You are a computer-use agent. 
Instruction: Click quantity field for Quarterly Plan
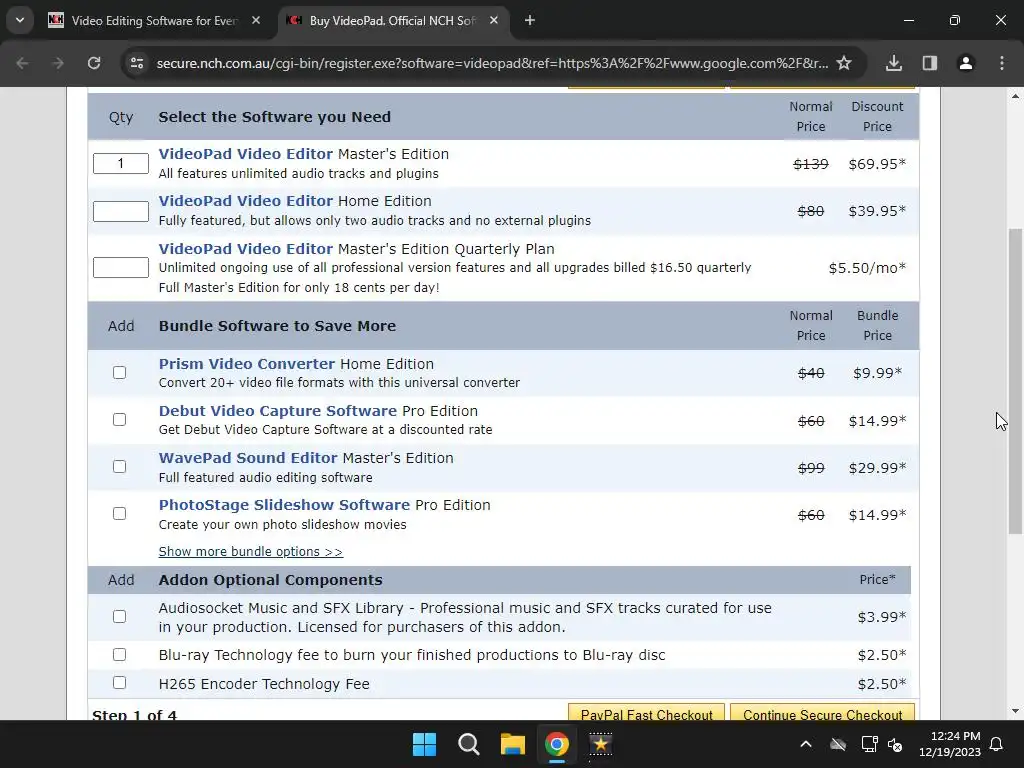121,267
